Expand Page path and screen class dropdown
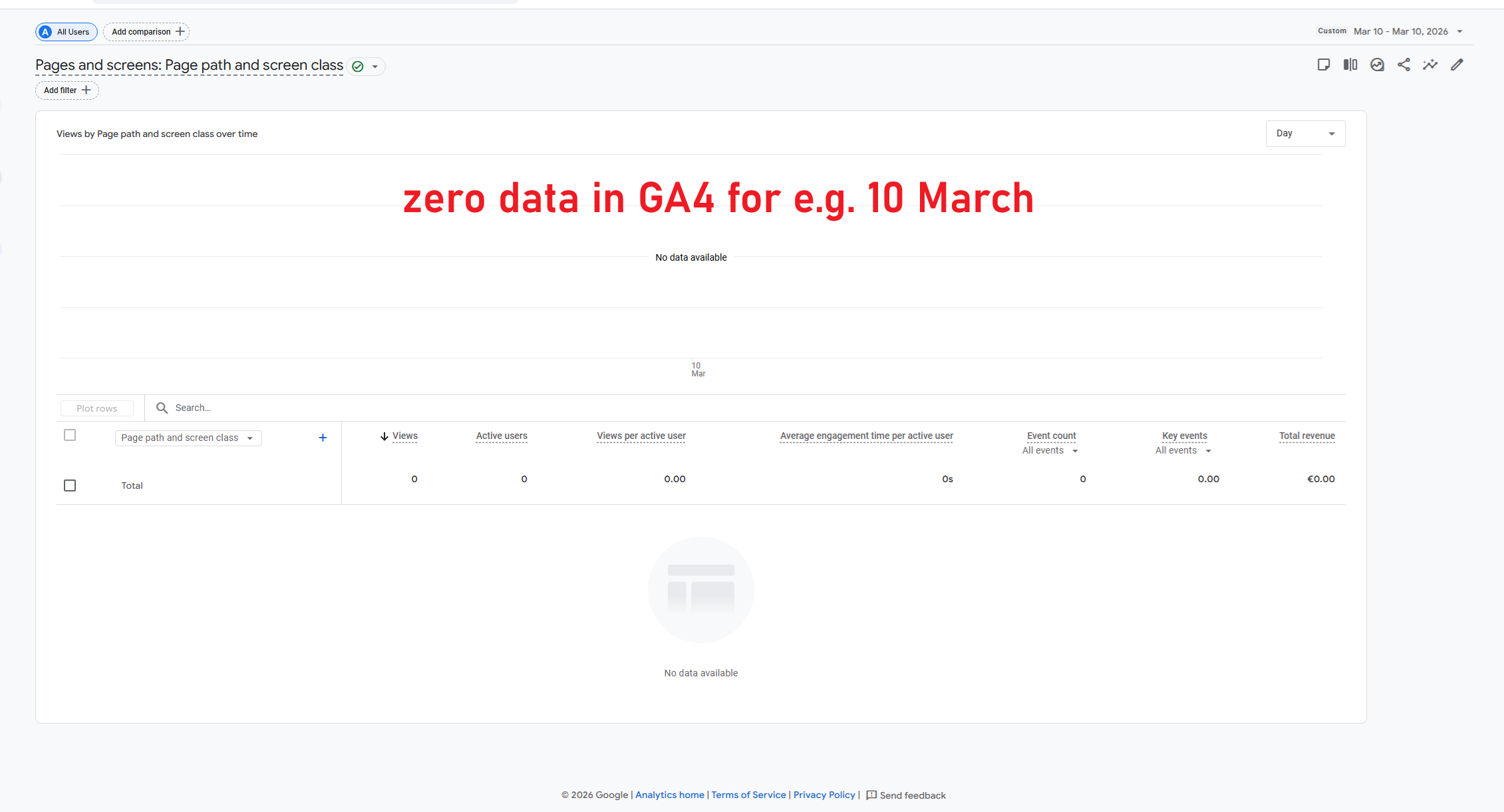This screenshot has height=812, width=1504. click(x=188, y=438)
